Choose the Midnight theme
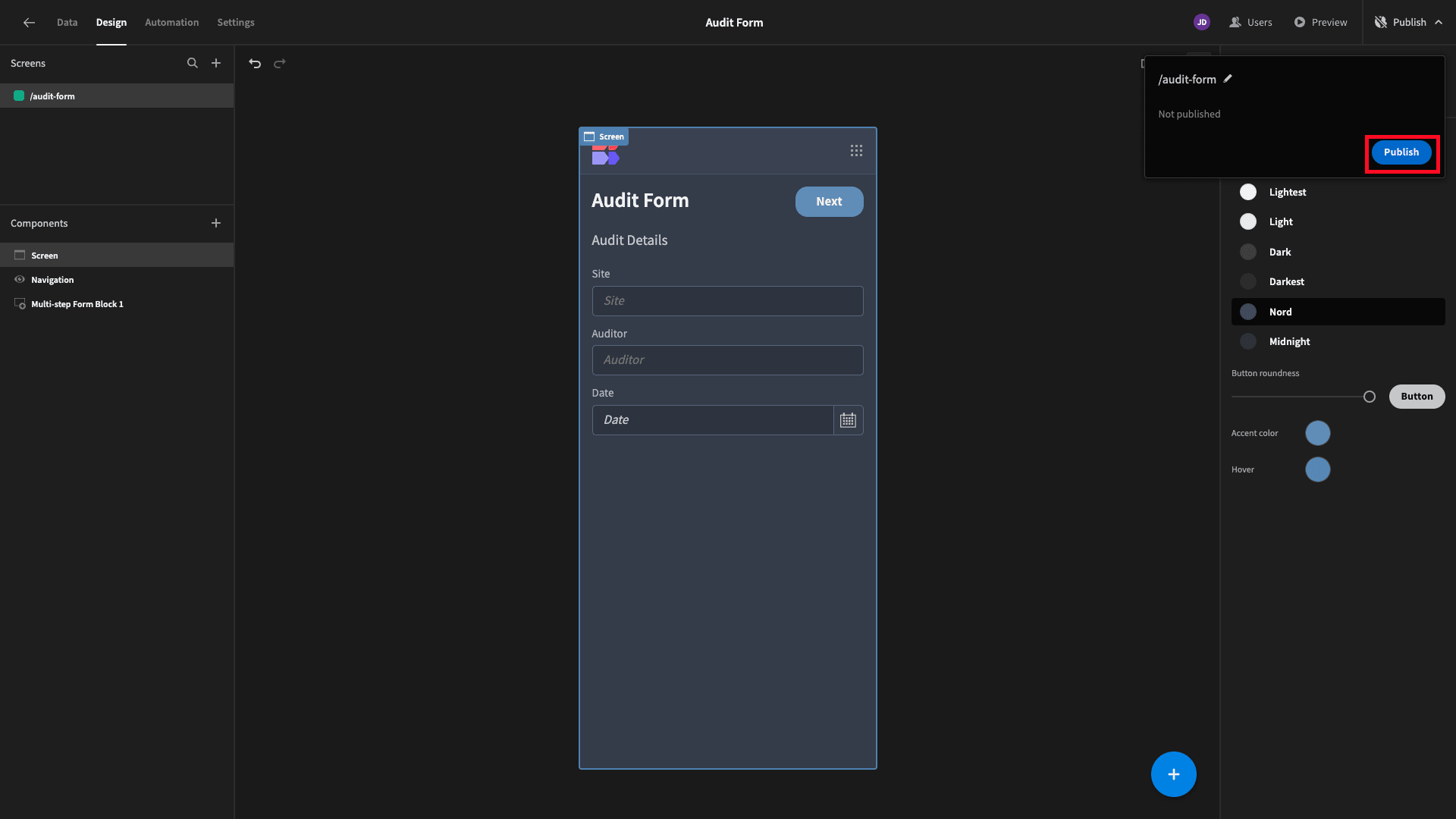This screenshot has width=1456, height=819. (1338, 342)
